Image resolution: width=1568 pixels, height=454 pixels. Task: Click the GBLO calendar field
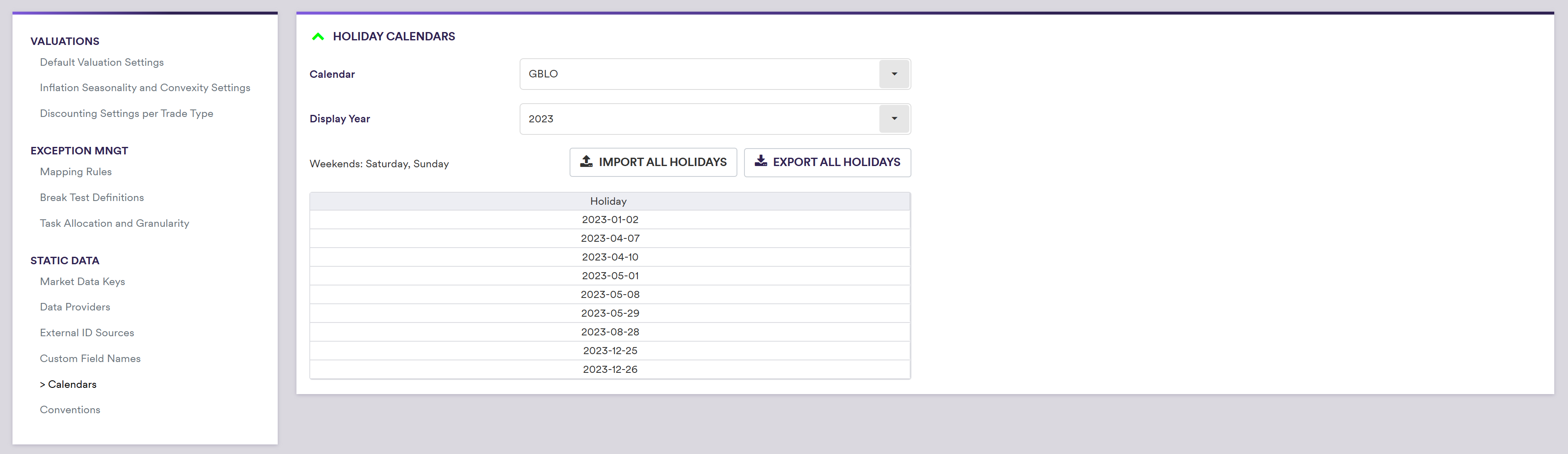coord(699,74)
